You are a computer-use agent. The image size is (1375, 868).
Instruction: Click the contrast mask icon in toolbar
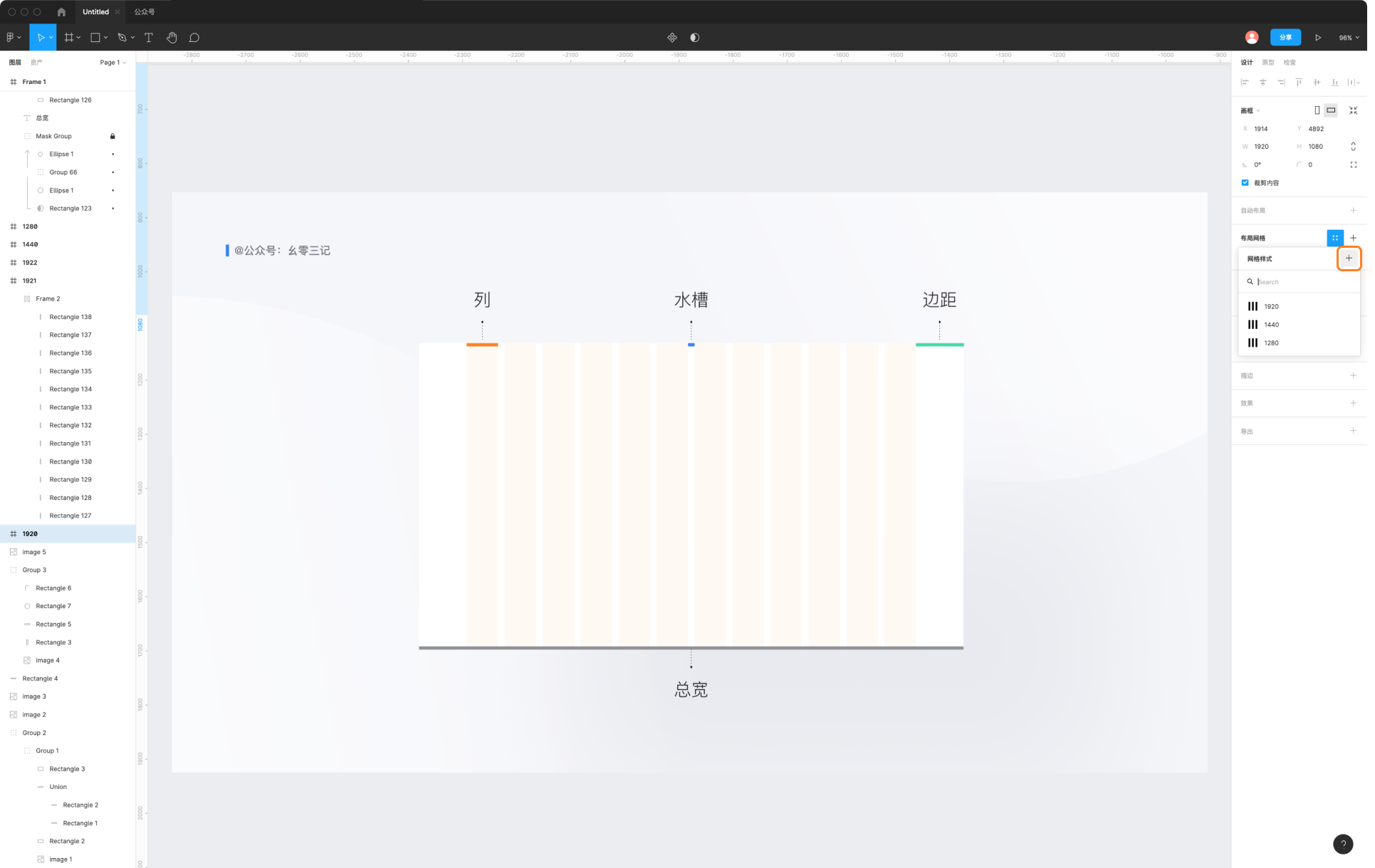pyautogui.click(x=695, y=37)
